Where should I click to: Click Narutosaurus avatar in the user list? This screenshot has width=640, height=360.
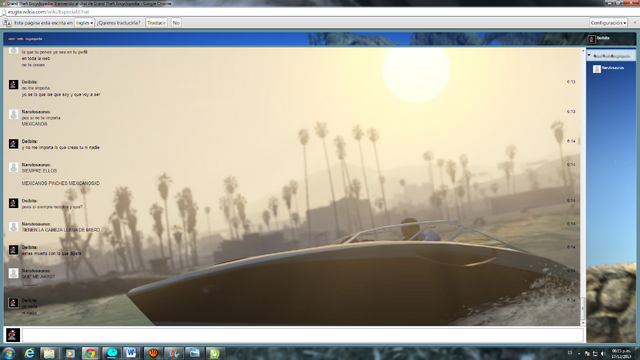pos(597,69)
